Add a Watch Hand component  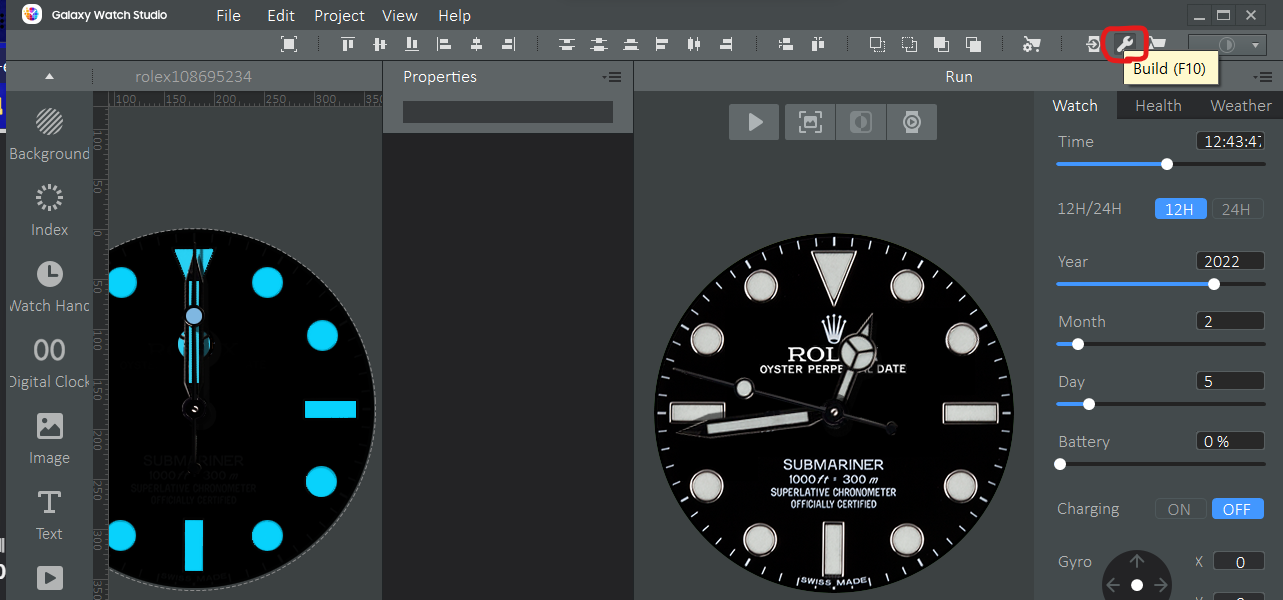49,286
